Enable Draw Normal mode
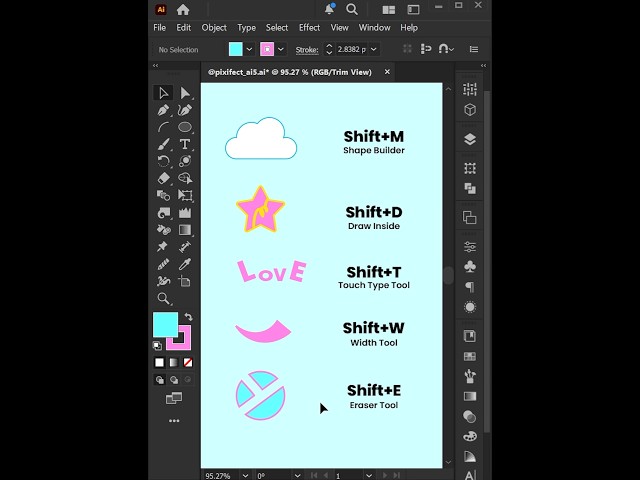Viewport: 640px width, 480px height. coord(160,380)
